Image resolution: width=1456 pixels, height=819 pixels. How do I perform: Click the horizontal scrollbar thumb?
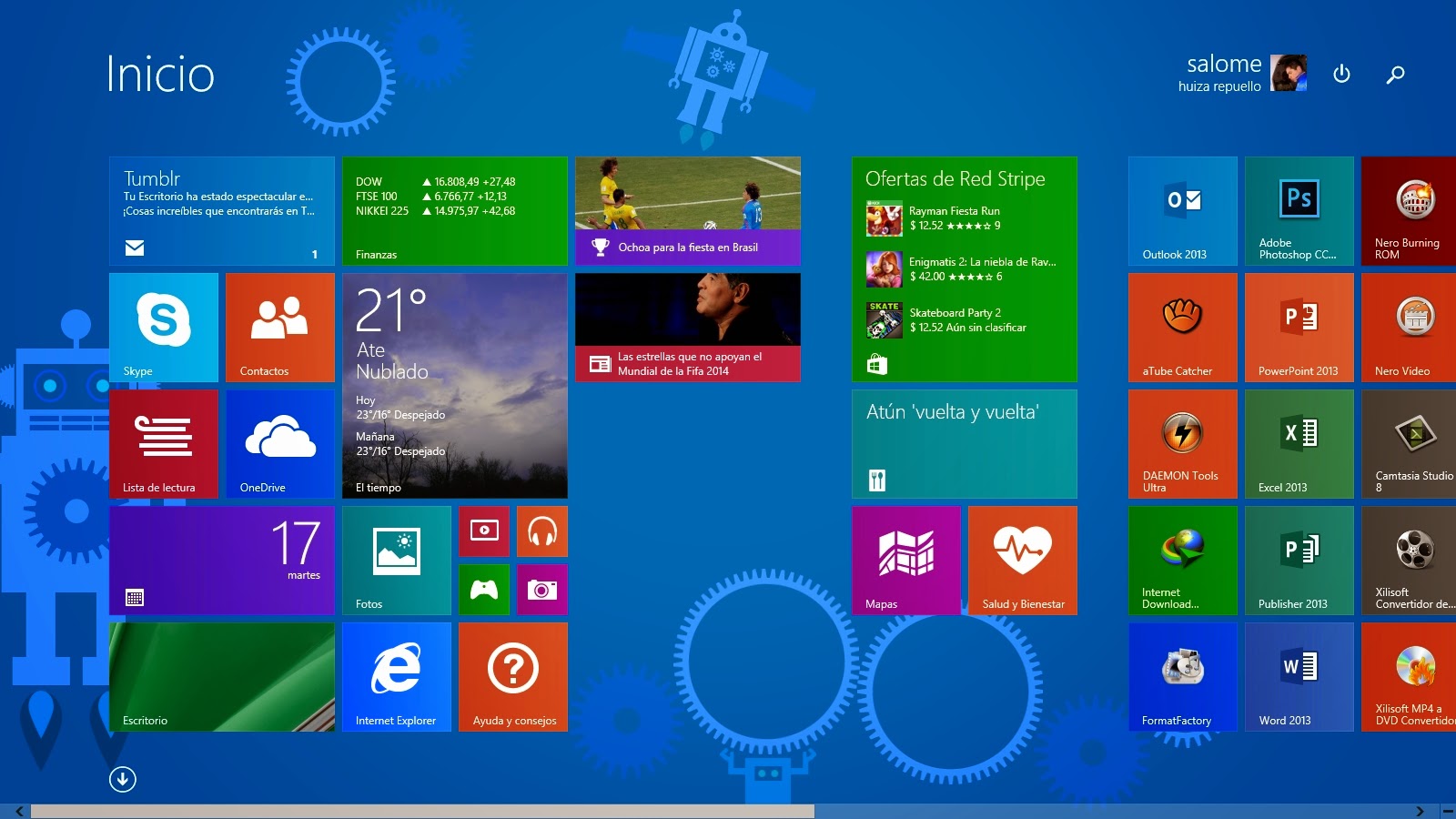tap(422, 811)
